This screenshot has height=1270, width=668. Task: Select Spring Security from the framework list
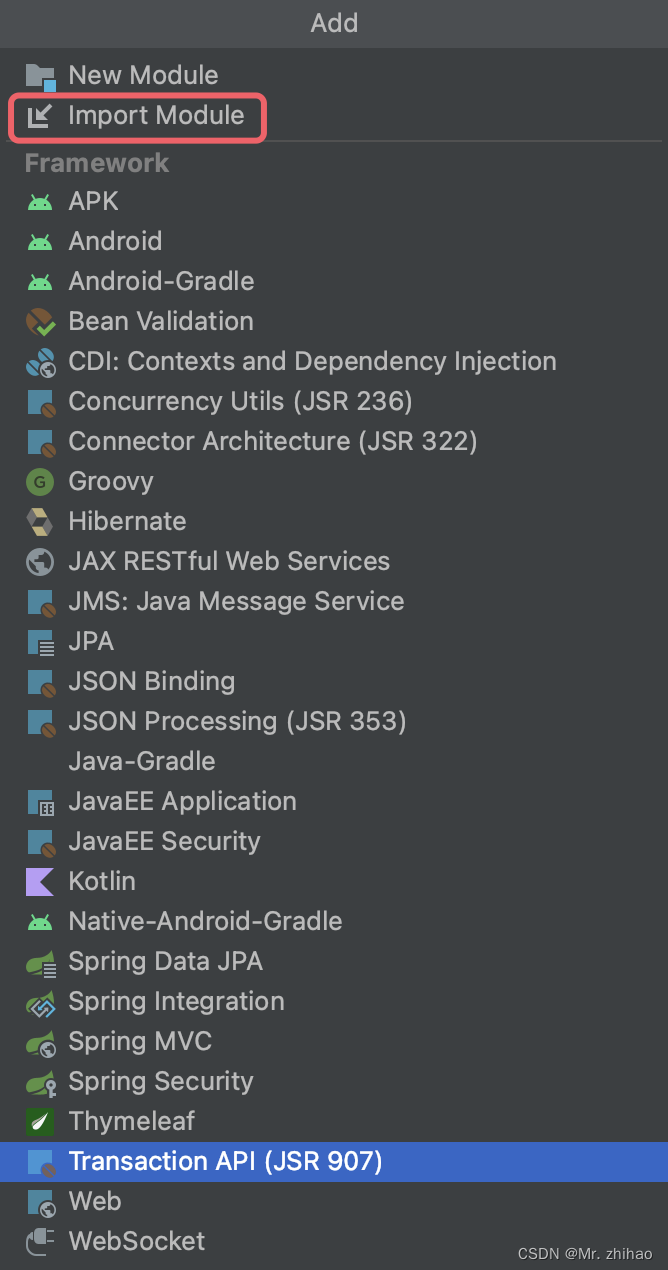click(160, 1081)
